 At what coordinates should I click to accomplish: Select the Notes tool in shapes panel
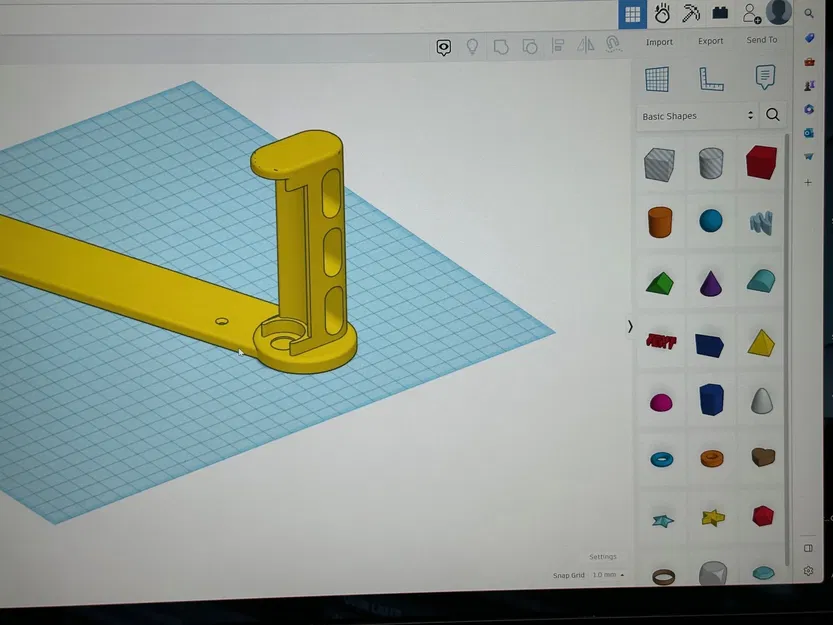(765, 77)
